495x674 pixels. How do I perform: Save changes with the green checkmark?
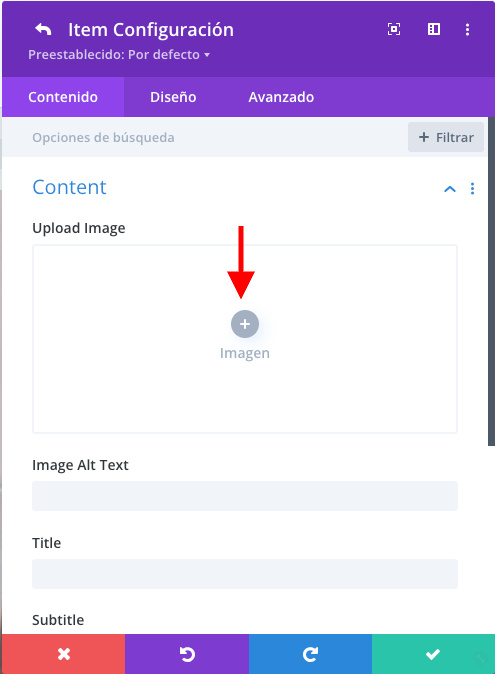tap(433, 654)
